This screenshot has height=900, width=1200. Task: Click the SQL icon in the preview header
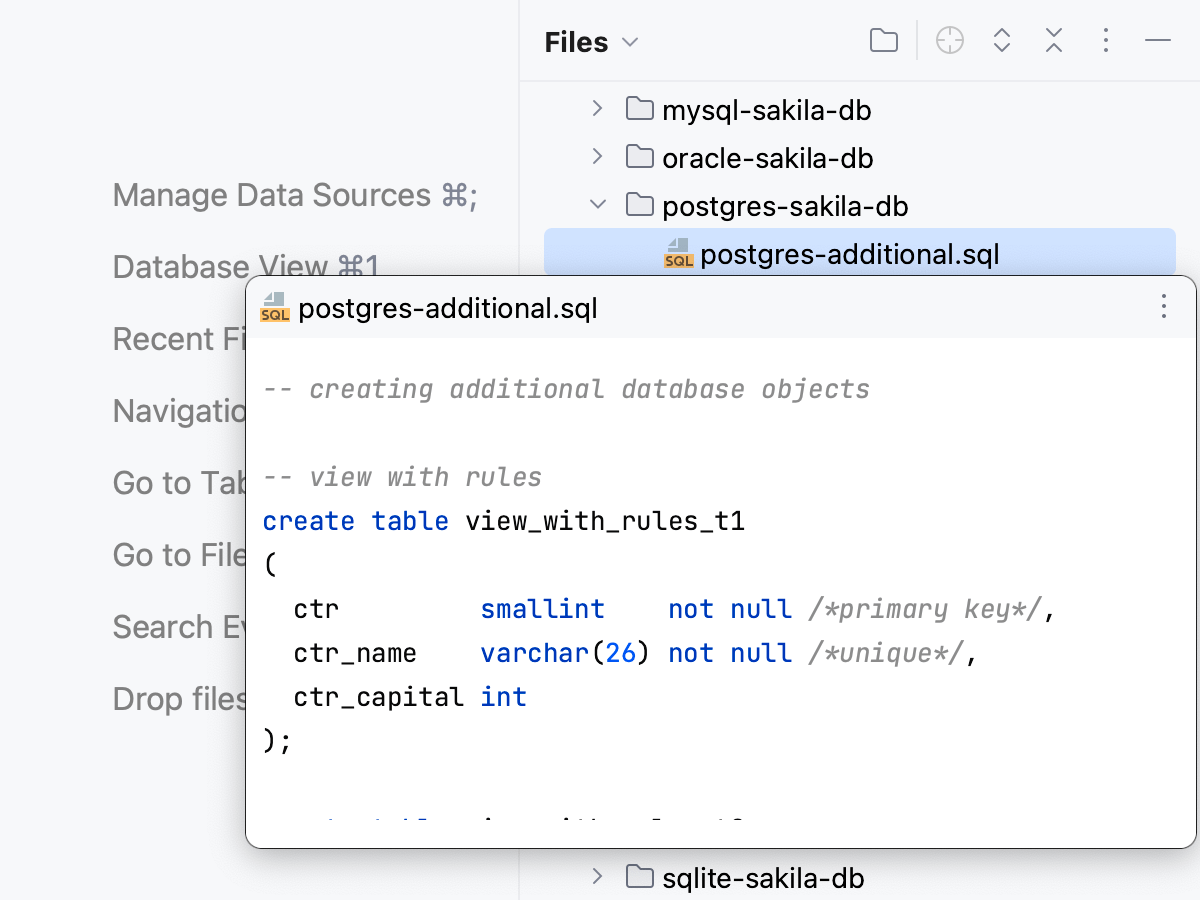click(274, 308)
